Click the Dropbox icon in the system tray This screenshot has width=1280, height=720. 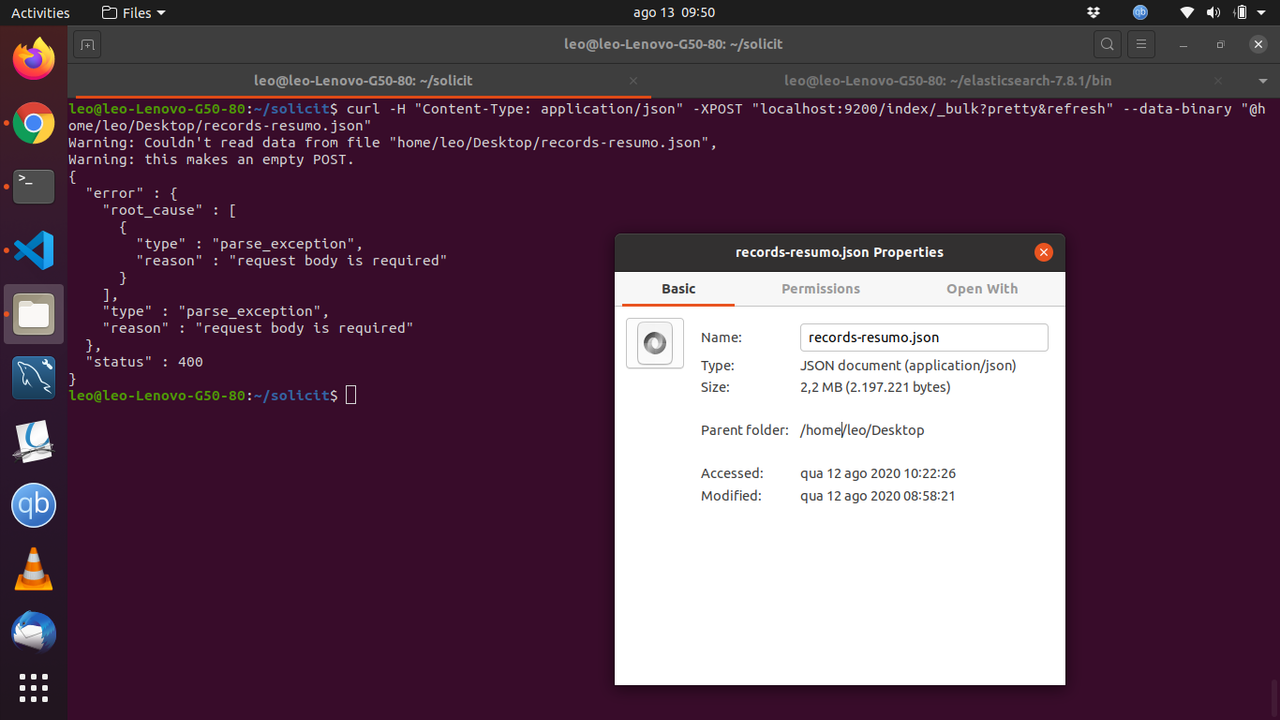[x=1093, y=13]
